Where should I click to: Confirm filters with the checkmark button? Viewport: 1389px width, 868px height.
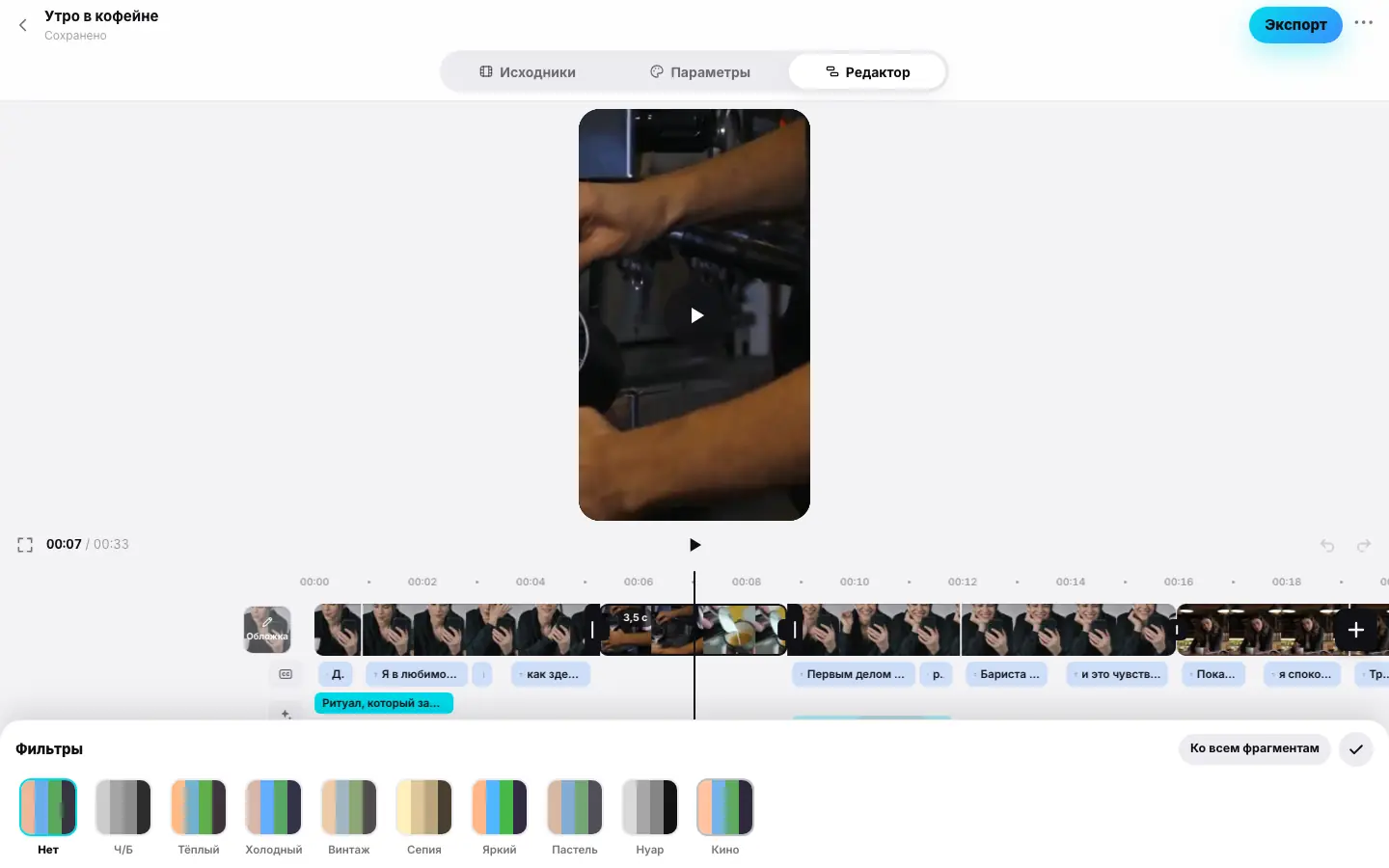[1355, 748]
